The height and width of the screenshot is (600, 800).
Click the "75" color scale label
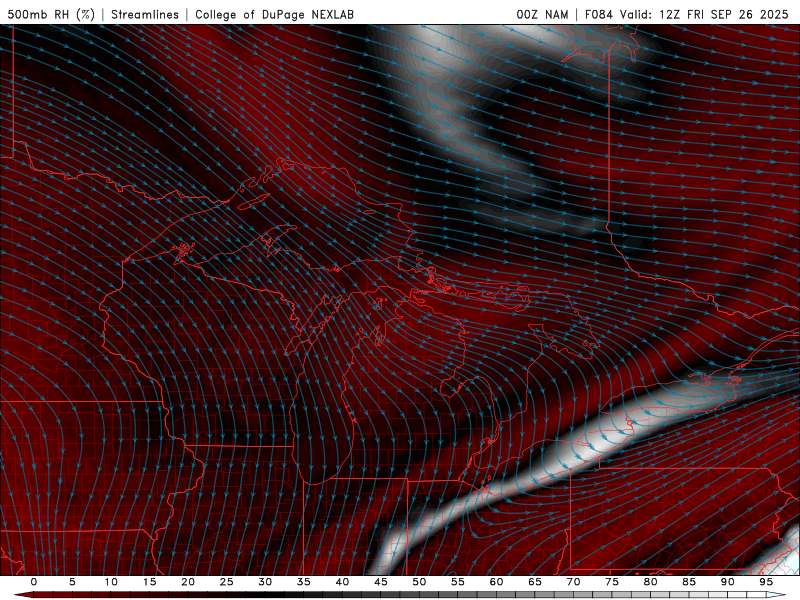[x=612, y=582]
